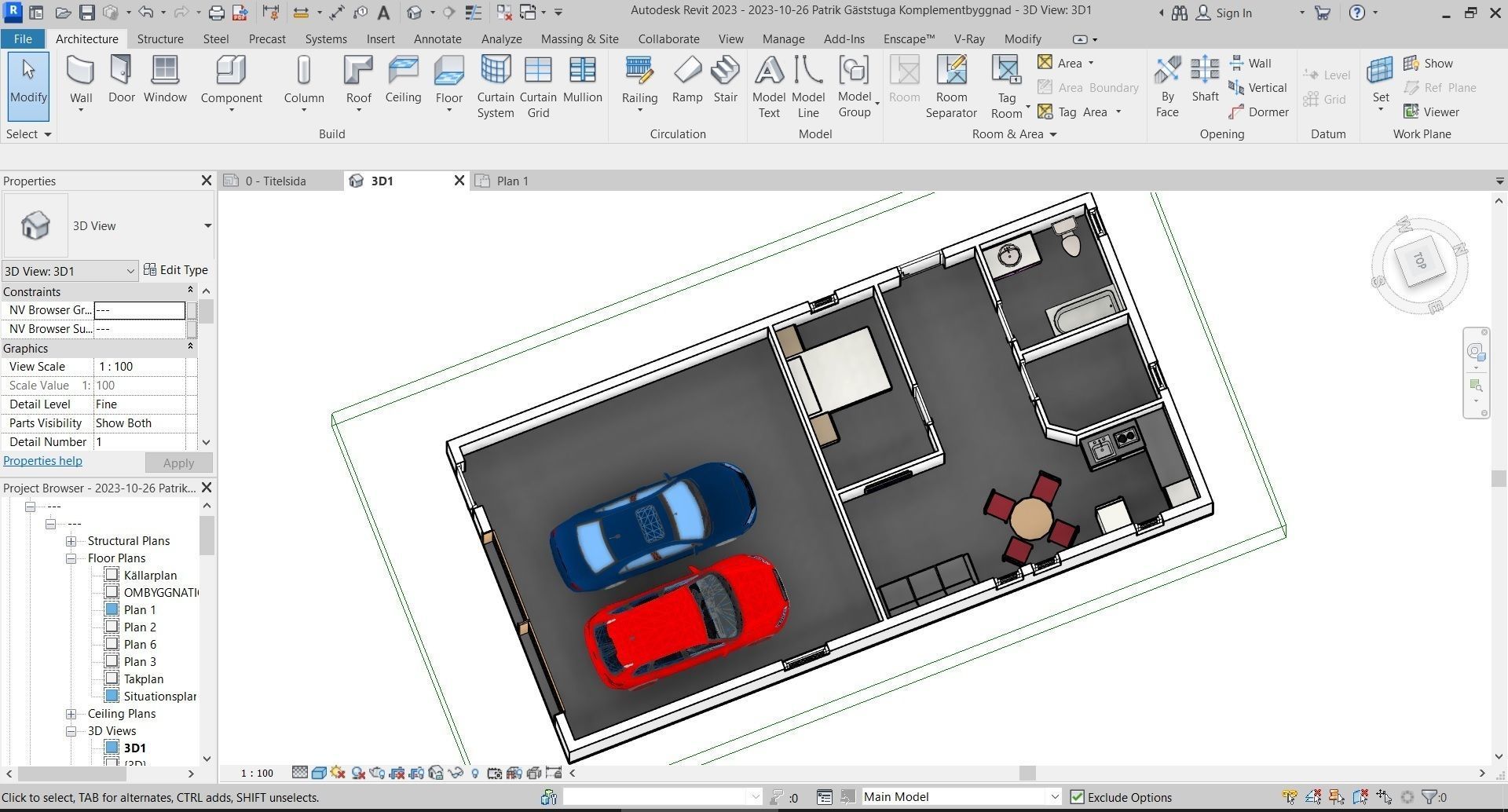Toggle the Exclude Options checkbox
The height and width of the screenshot is (812, 1508).
coord(1077,797)
